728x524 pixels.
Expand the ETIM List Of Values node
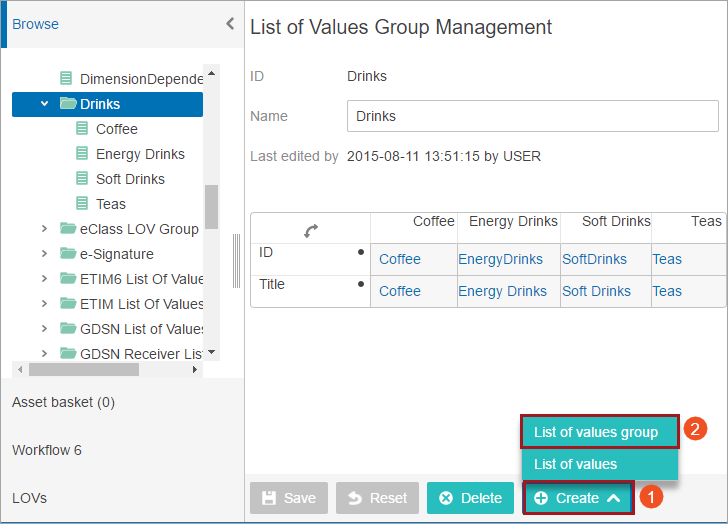45,304
